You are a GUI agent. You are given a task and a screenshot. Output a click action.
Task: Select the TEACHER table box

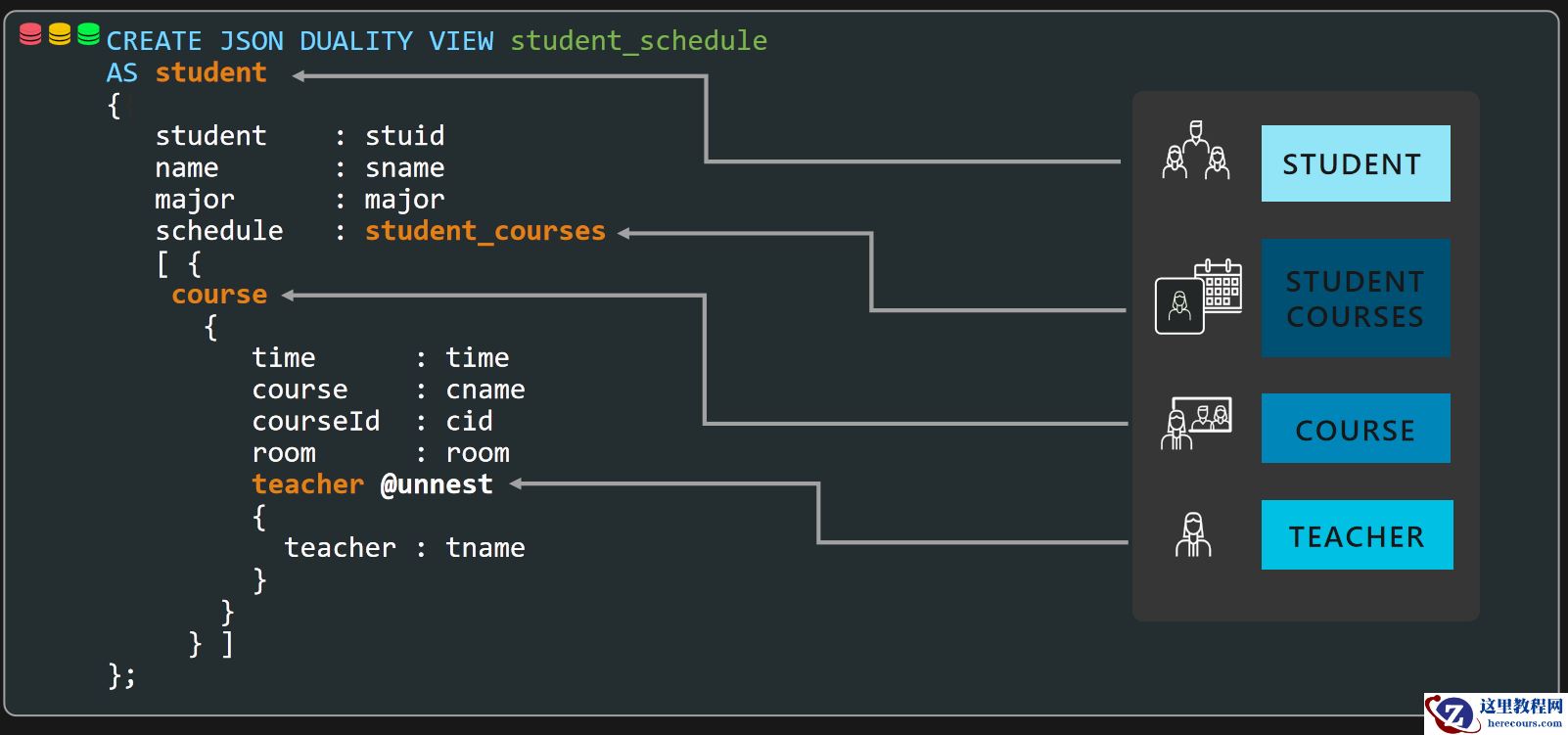1356,535
